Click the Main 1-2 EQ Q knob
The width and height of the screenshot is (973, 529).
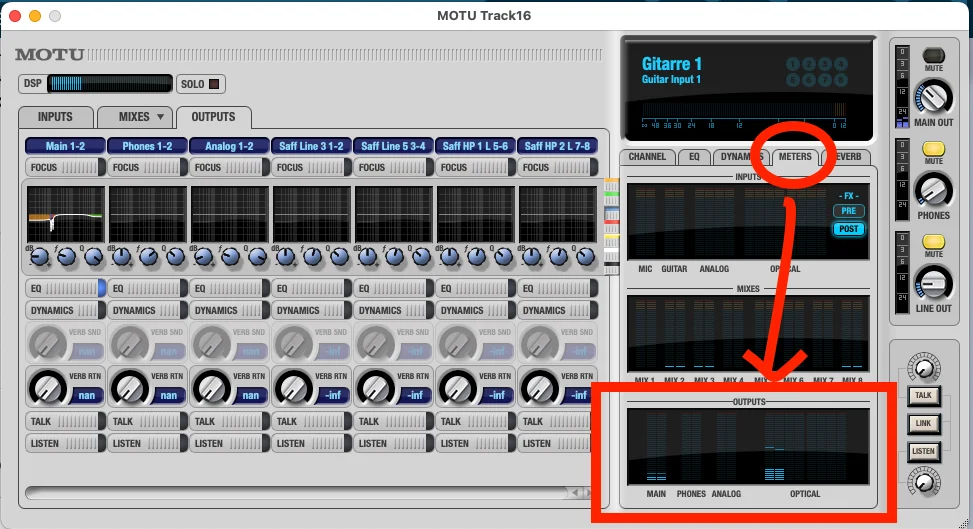(x=94, y=256)
